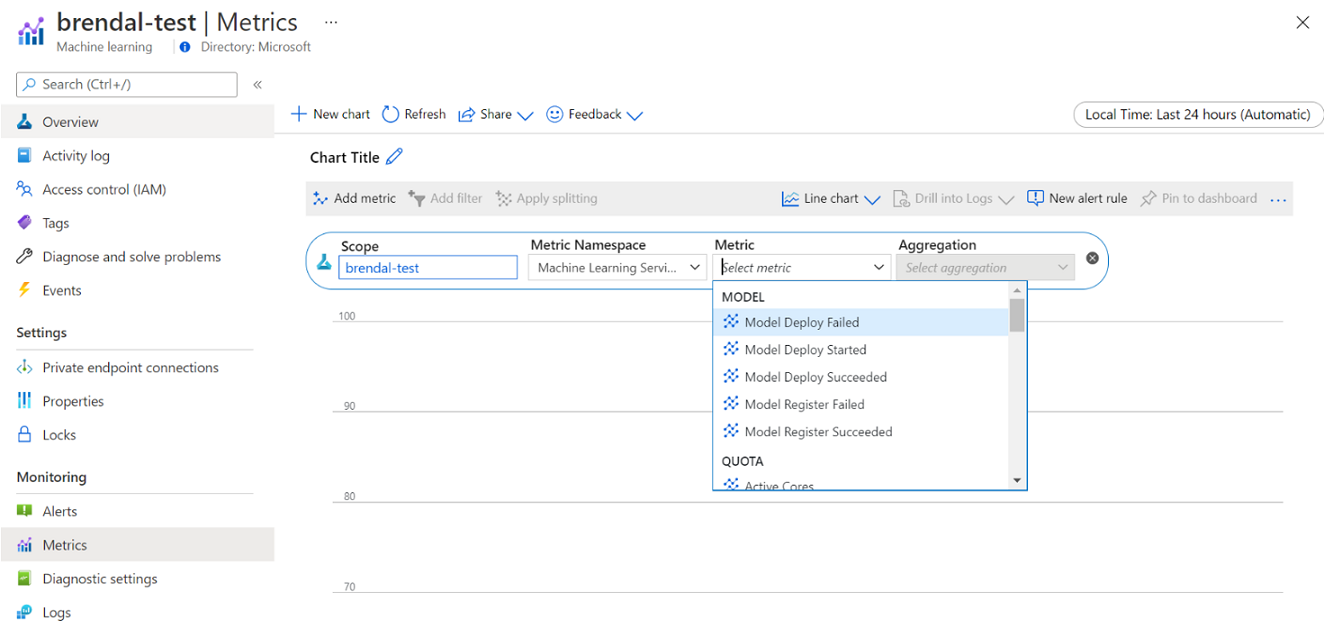Refresh the metrics chart
1324x629 pixels.
pos(414,114)
